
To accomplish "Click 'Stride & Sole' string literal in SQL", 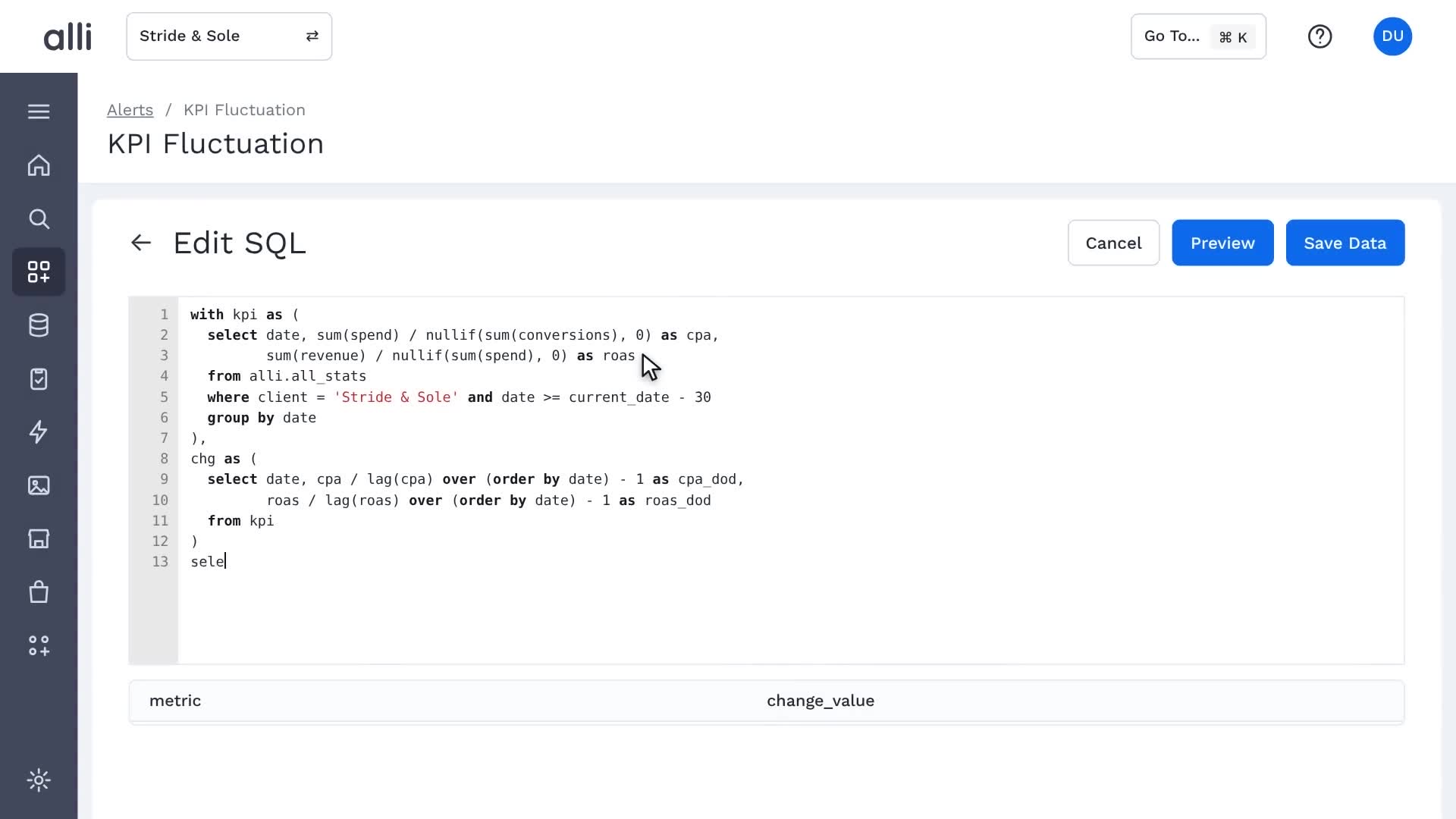I will click(396, 397).
